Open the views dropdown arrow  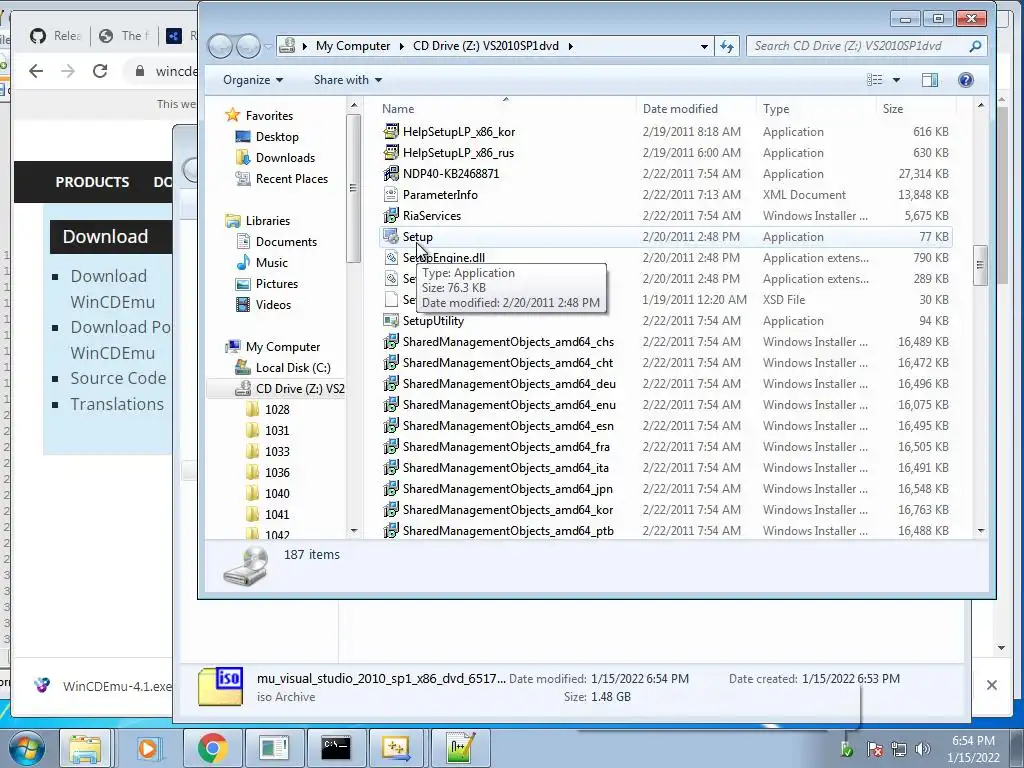point(896,80)
